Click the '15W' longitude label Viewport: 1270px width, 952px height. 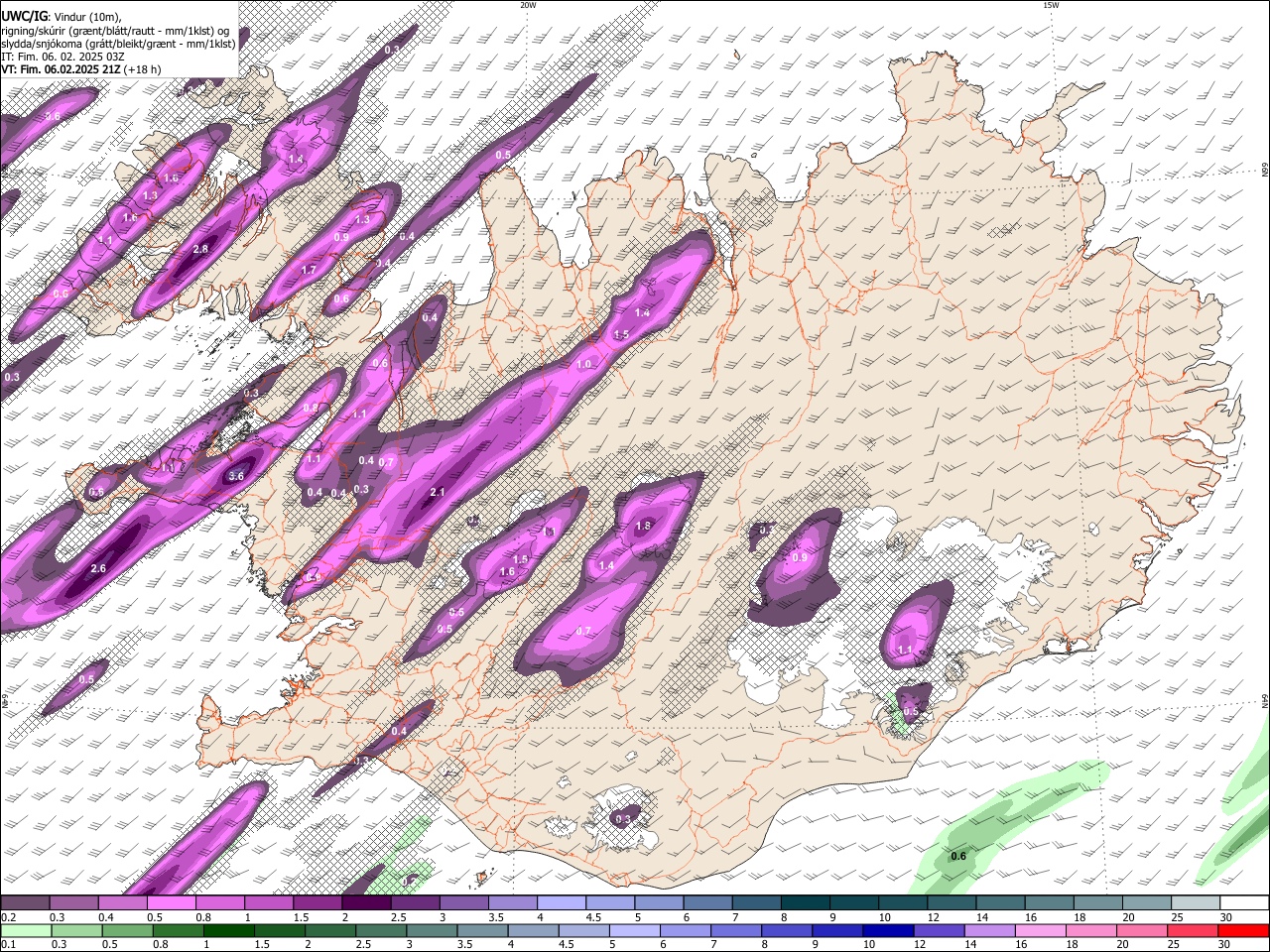point(1051,5)
